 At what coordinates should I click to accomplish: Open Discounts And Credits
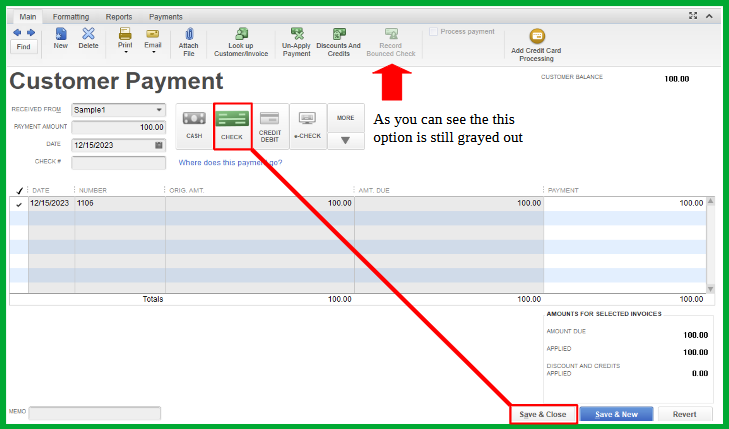pos(338,42)
